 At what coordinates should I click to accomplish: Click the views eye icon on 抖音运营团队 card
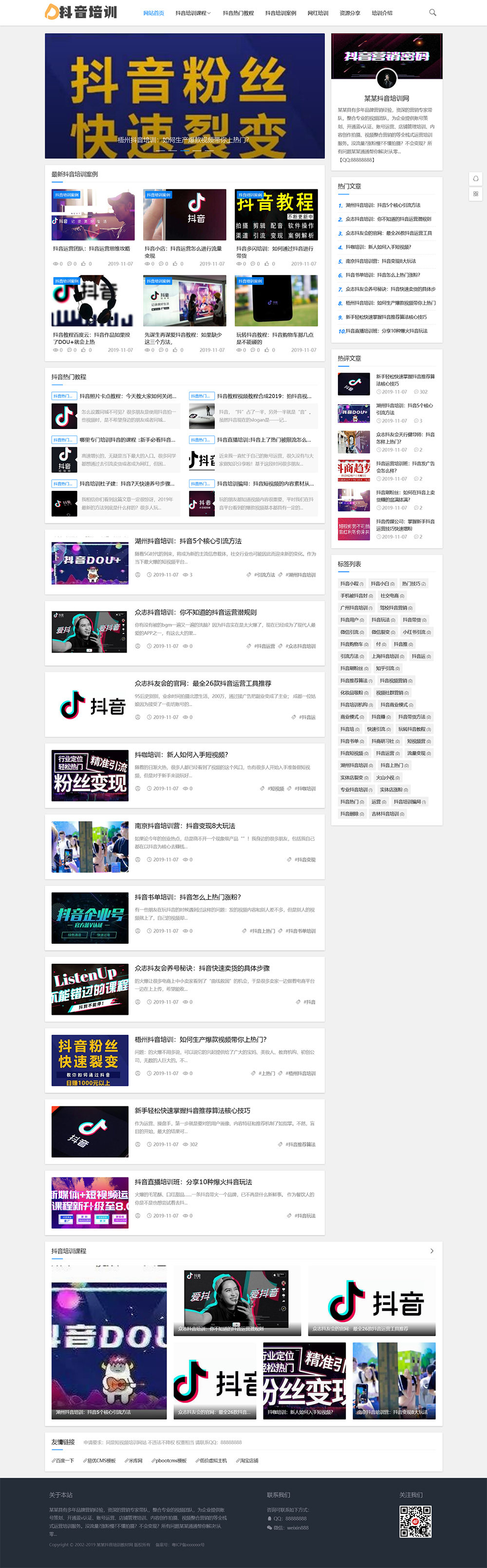point(56,264)
